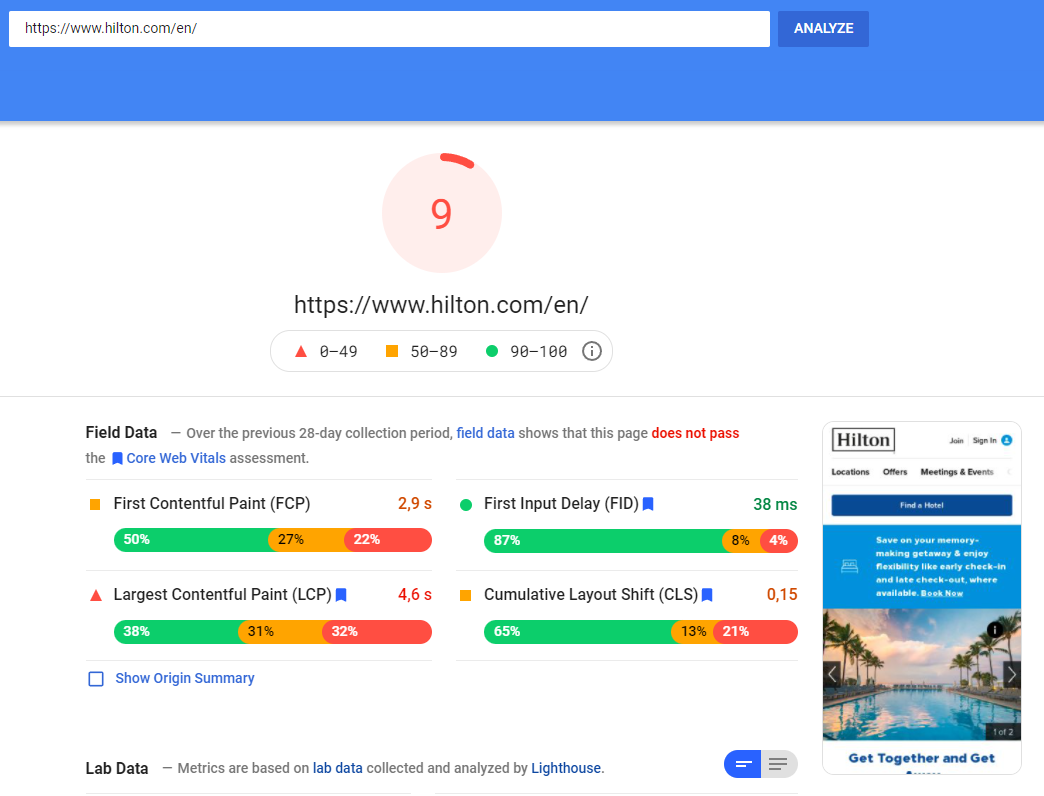Click the FCP green 50% distribution segment
Viewport: 1044px width, 796px height.
click(193, 540)
